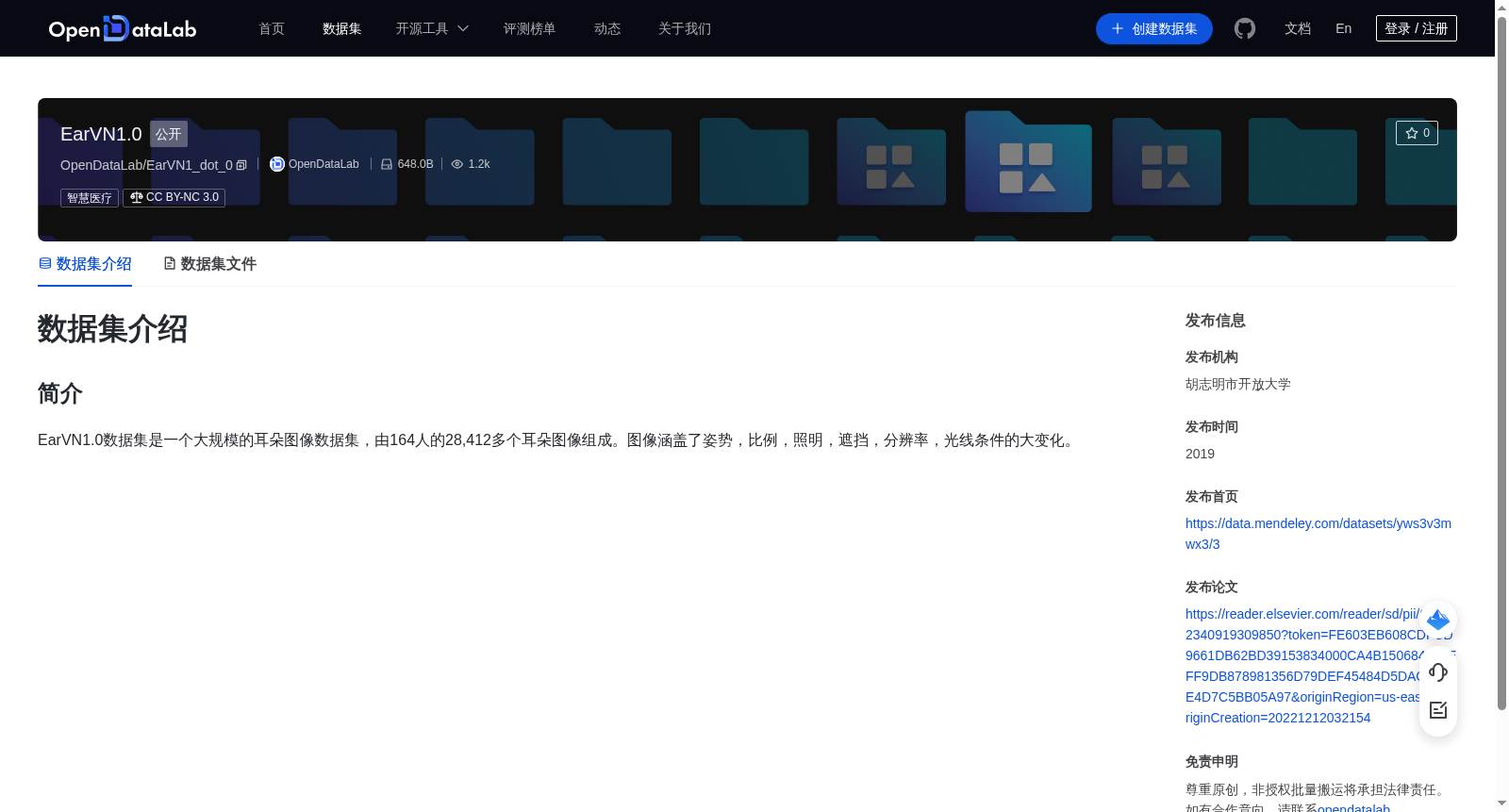Go to 首页 in the navbar

click(x=272, y=28)
